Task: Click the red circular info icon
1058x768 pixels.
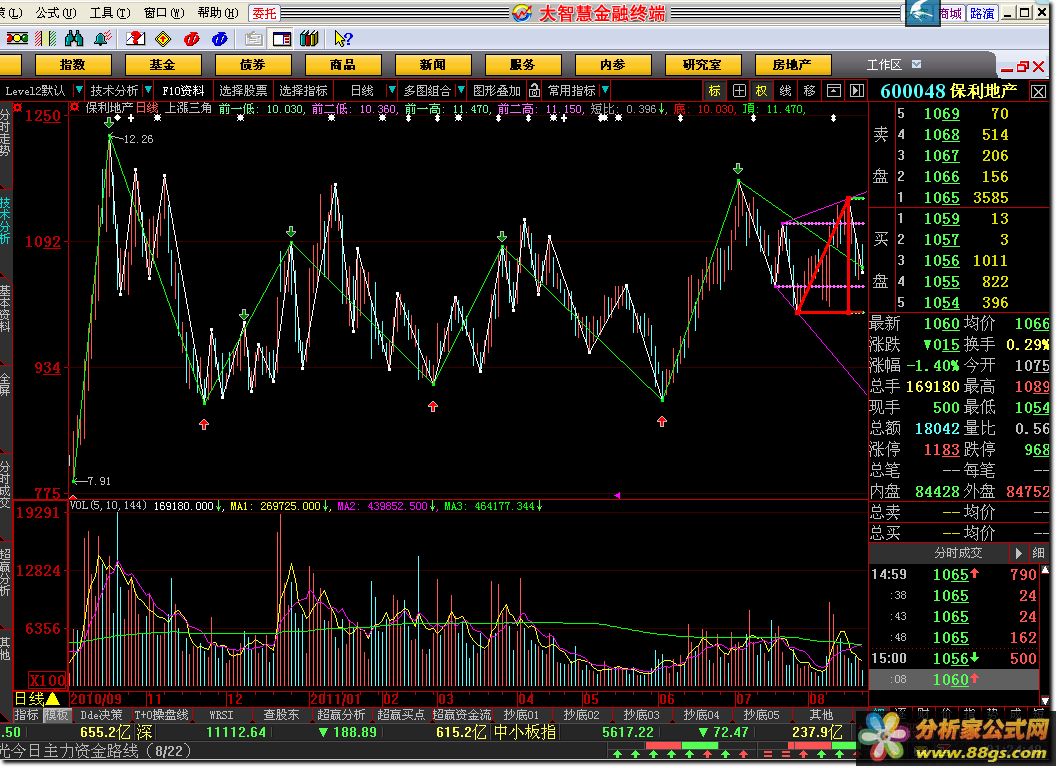Action: 192,38
